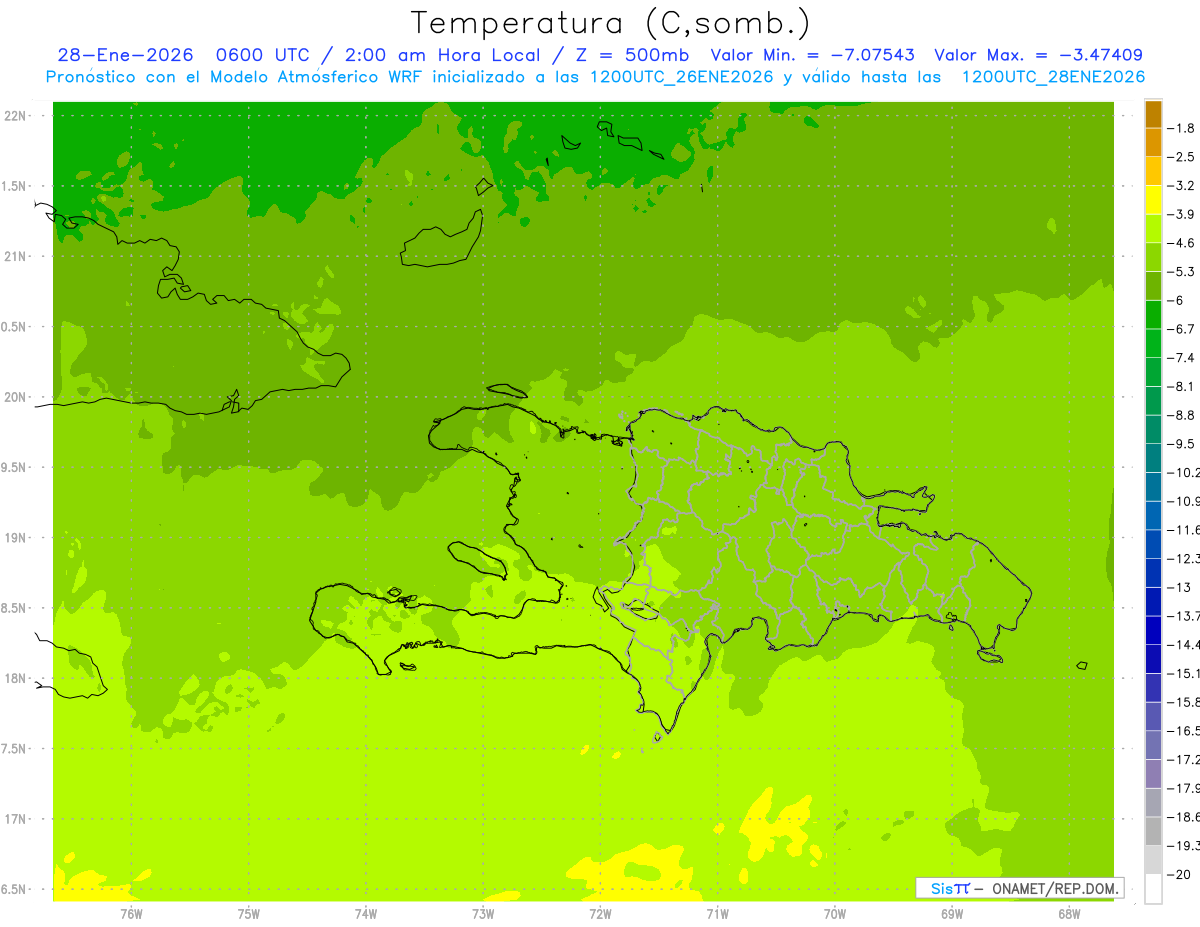Click the "Temperatura (C,somb.)" chart title
The image size is (1200, 927).
click(x=610, y=22)
